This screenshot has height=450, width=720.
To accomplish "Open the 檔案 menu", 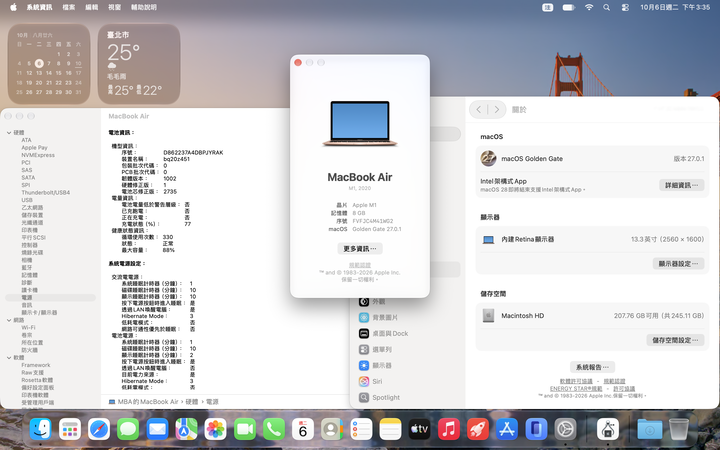I will point(69,7).
